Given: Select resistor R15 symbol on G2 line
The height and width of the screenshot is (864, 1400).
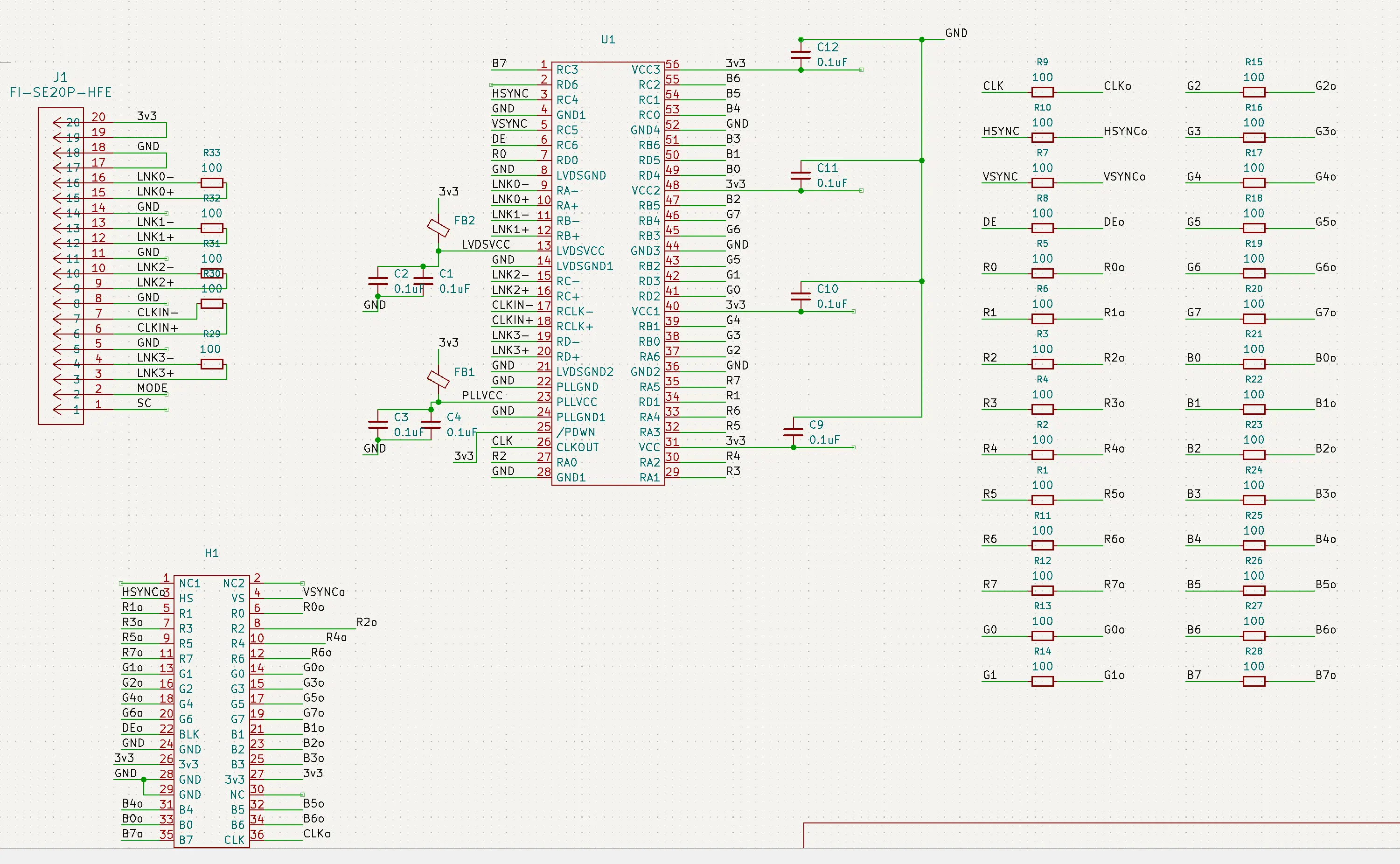Looking at the screenshot, I should point(1254,92).
